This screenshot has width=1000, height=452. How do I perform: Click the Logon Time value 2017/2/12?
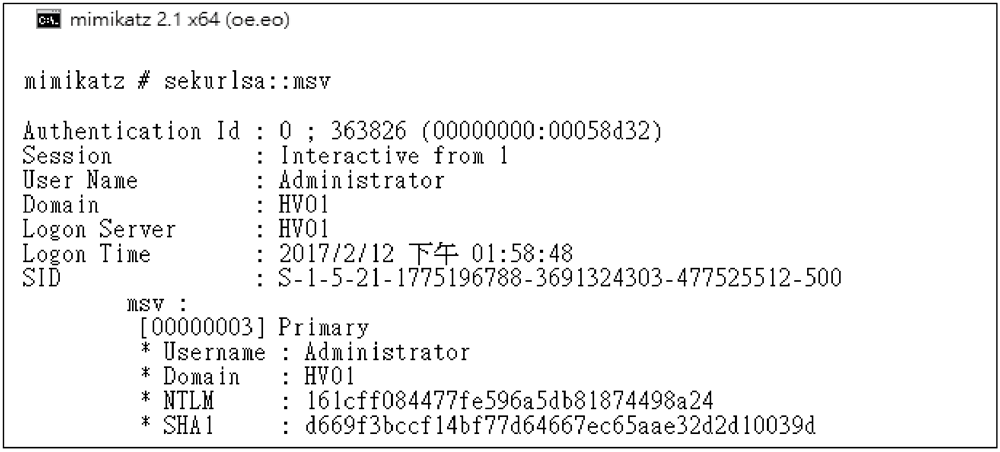coord(336,254)
